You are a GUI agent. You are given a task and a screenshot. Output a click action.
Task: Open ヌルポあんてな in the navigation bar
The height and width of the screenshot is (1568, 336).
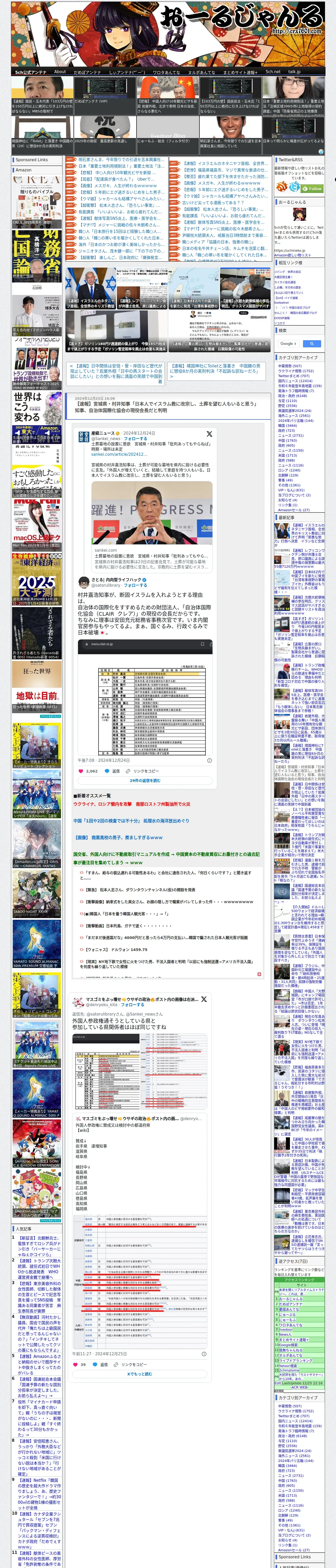(x=201, y=72)
